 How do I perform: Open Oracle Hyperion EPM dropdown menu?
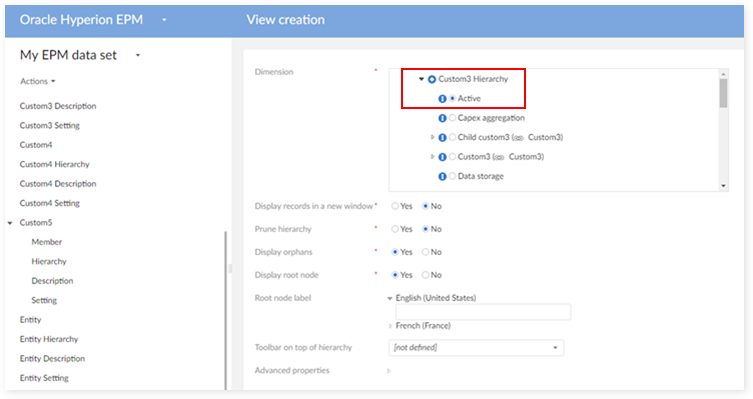tap(164, 20)
